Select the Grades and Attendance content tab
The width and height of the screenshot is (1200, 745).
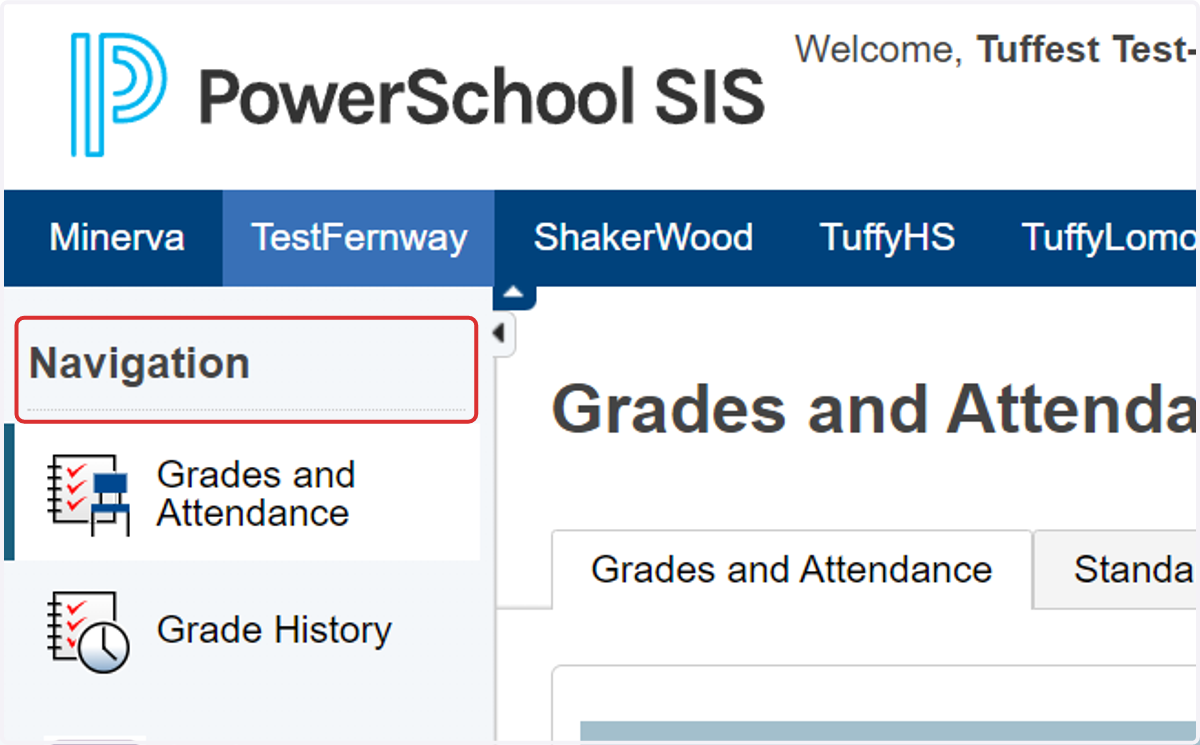pos(792,569)
